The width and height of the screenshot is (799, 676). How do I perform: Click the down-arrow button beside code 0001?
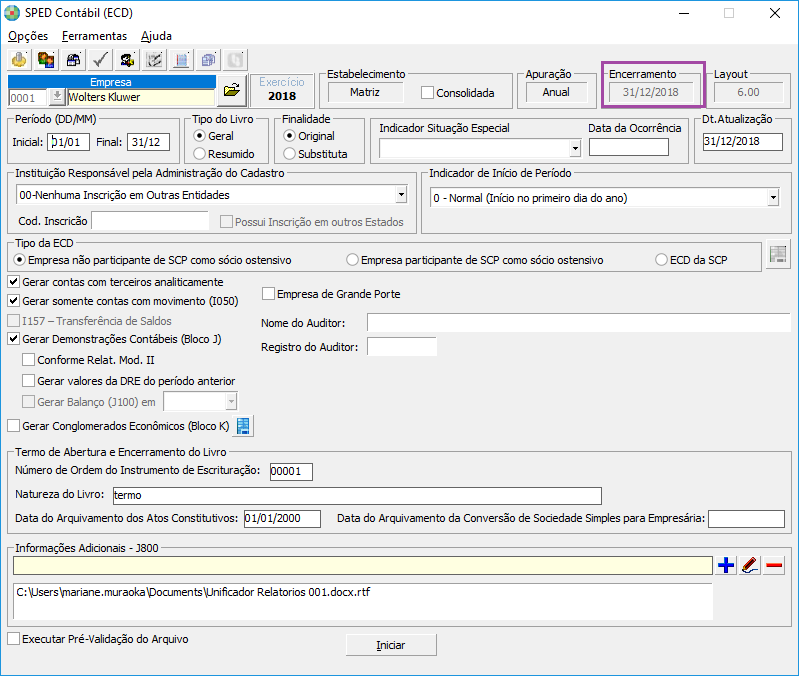coord(57,97)
